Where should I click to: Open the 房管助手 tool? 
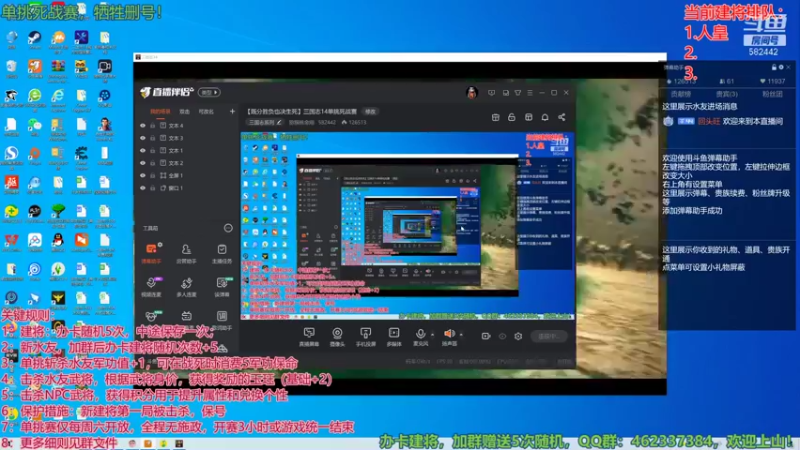click(x=186, y=253)
